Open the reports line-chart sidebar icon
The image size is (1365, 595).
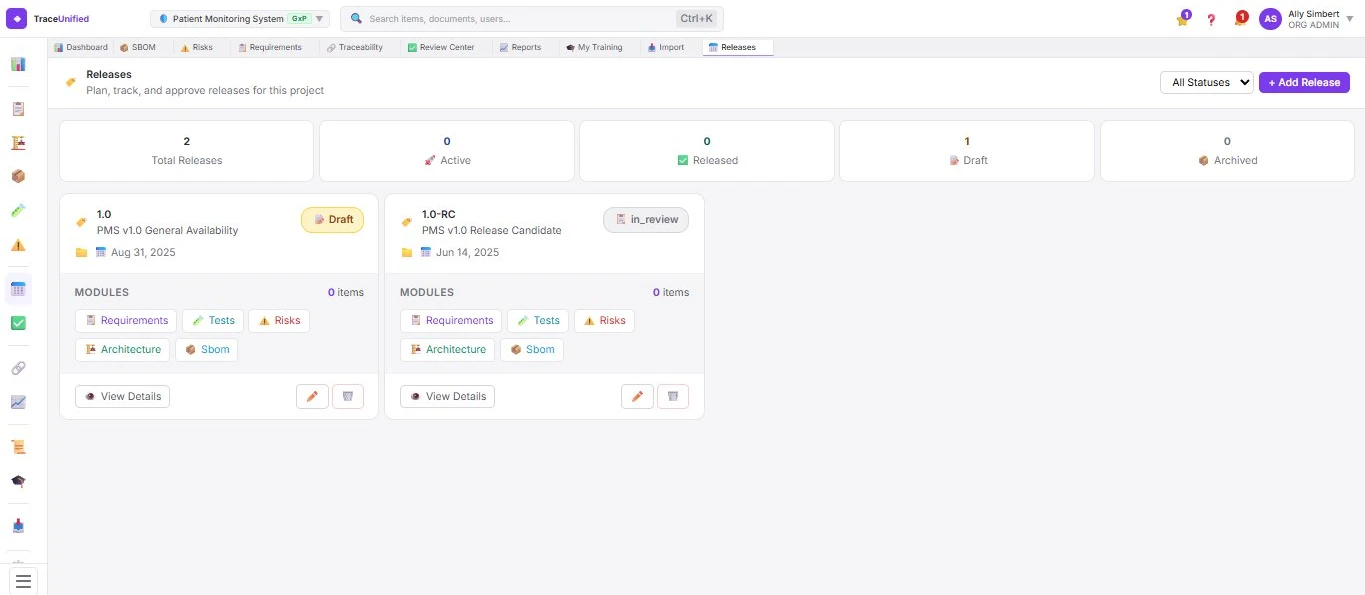point(18,402)
